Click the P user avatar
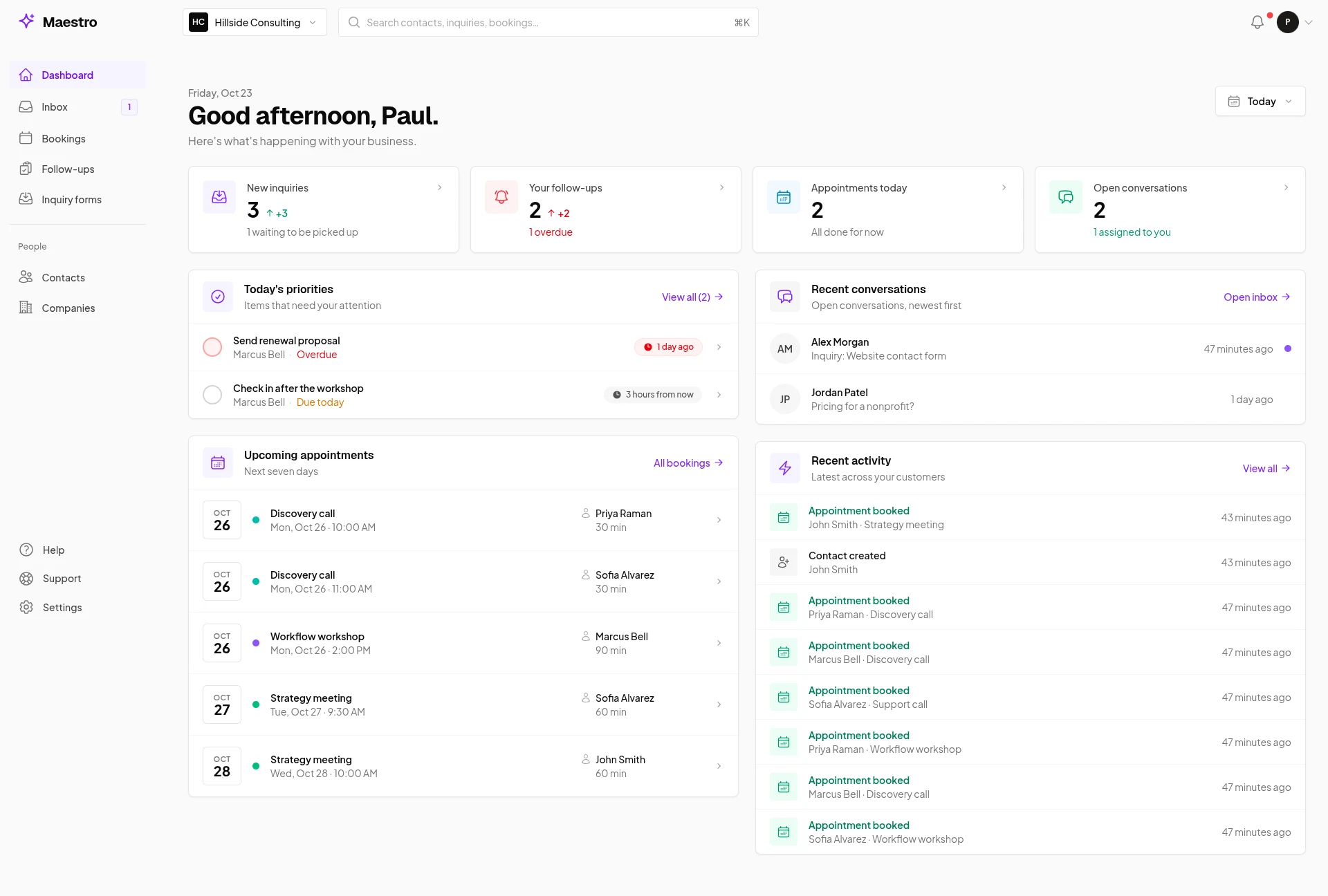The image size is (1328, 896). click(1287, 22)
